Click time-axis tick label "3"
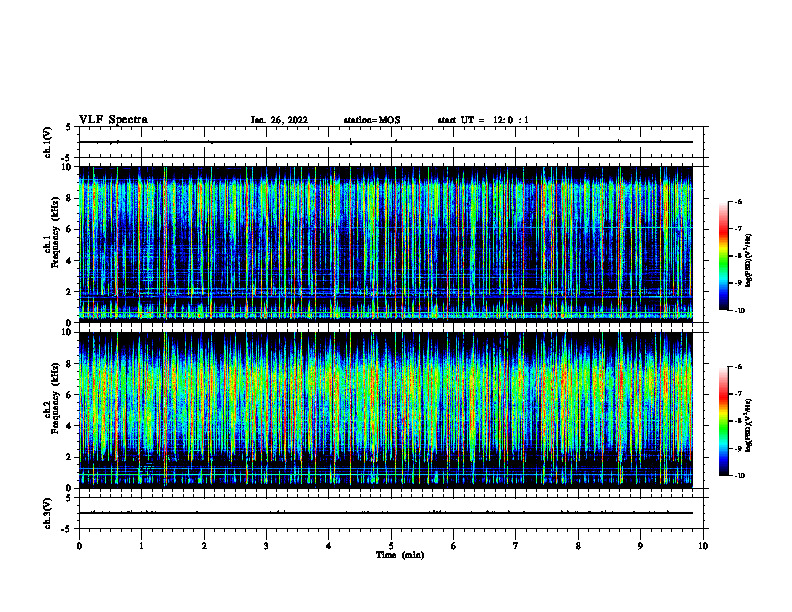Image resolution: width=792 pixels, height=612 pixels. click(x=266, y=546)
